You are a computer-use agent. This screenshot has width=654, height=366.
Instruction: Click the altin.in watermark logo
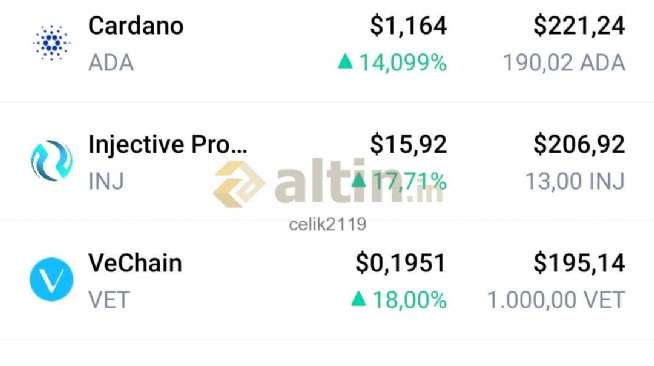click(x=328, y=183)
